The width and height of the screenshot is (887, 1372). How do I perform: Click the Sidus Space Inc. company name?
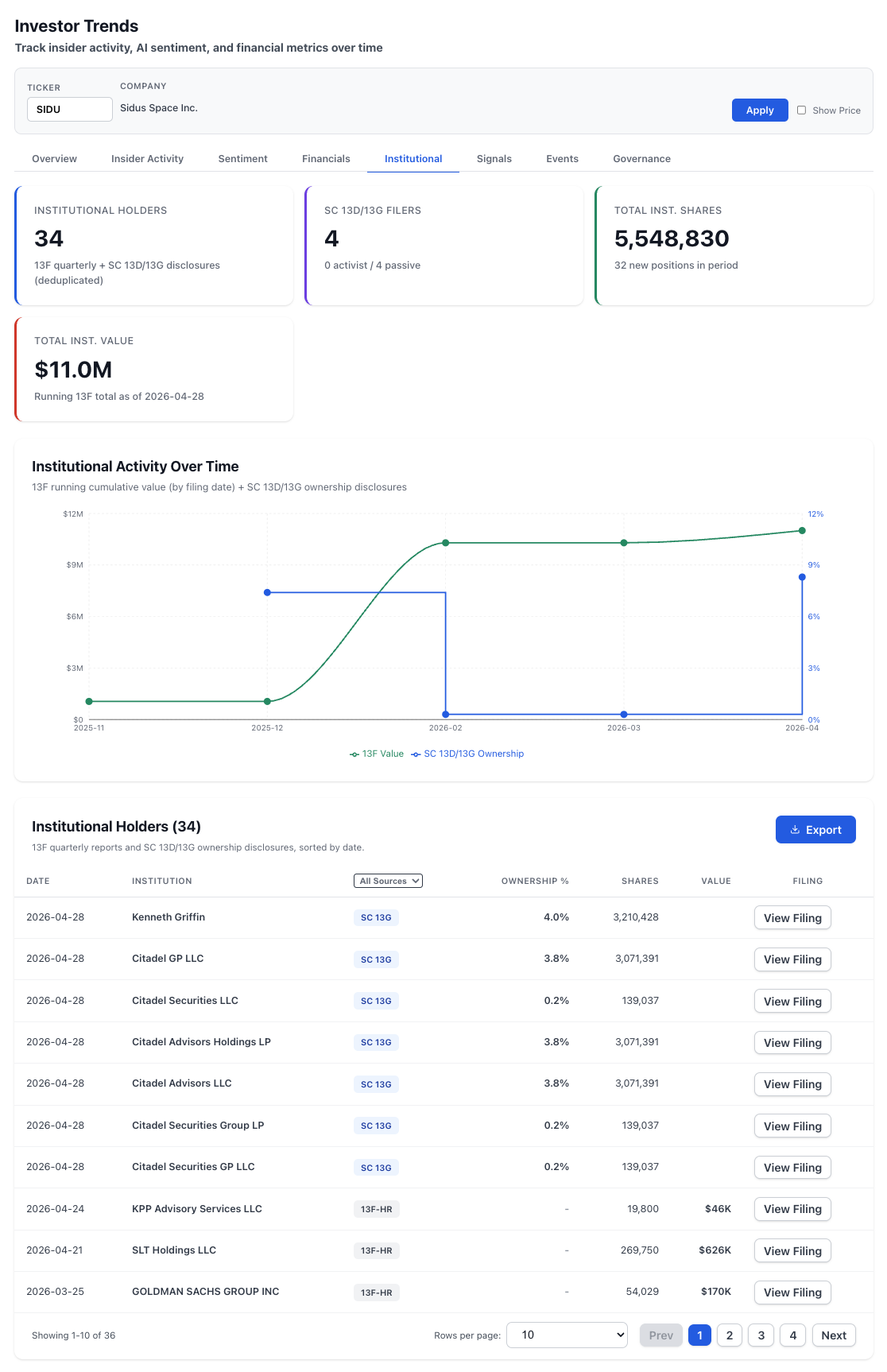(159, 108)
